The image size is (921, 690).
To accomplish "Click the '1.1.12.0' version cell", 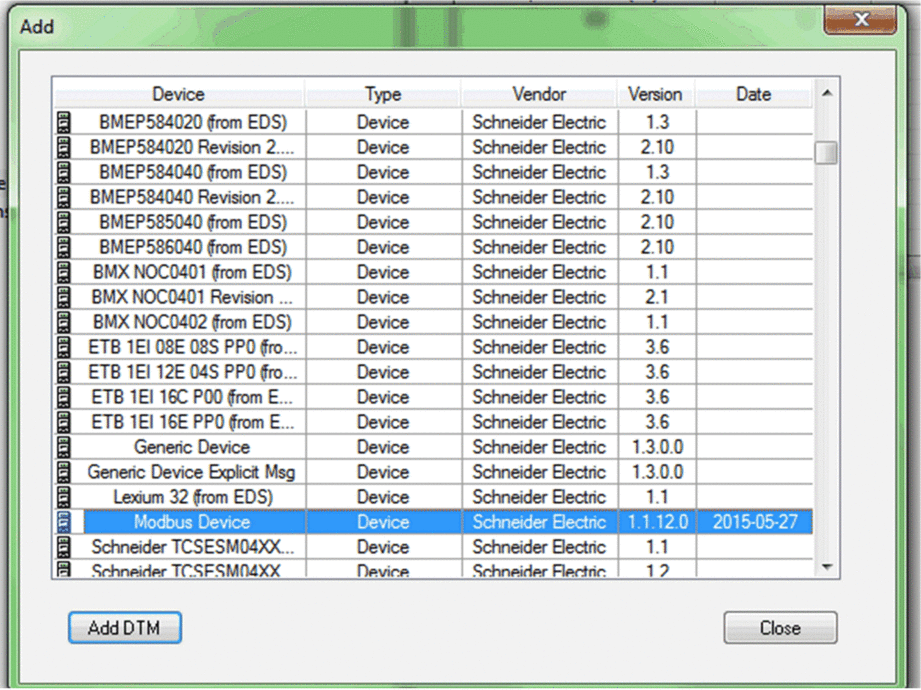I will tap(658, 521).
